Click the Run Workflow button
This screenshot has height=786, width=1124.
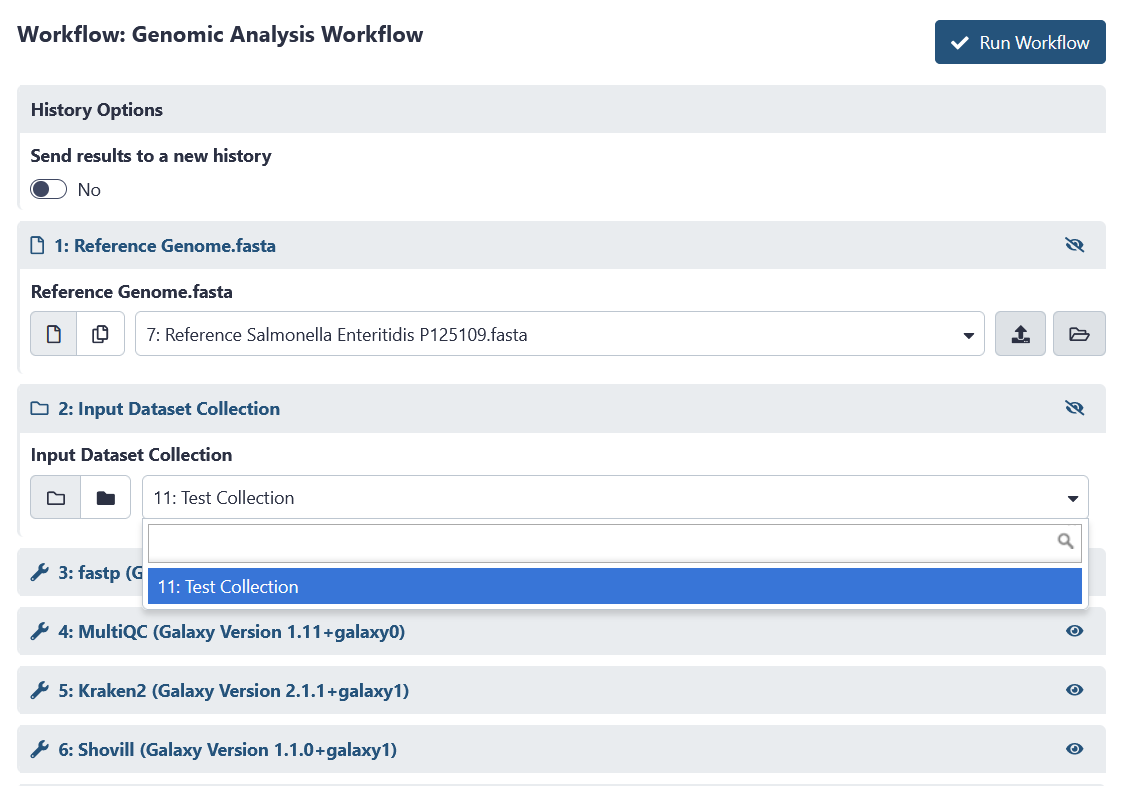pyautogui.click(x=1020, y=42)
